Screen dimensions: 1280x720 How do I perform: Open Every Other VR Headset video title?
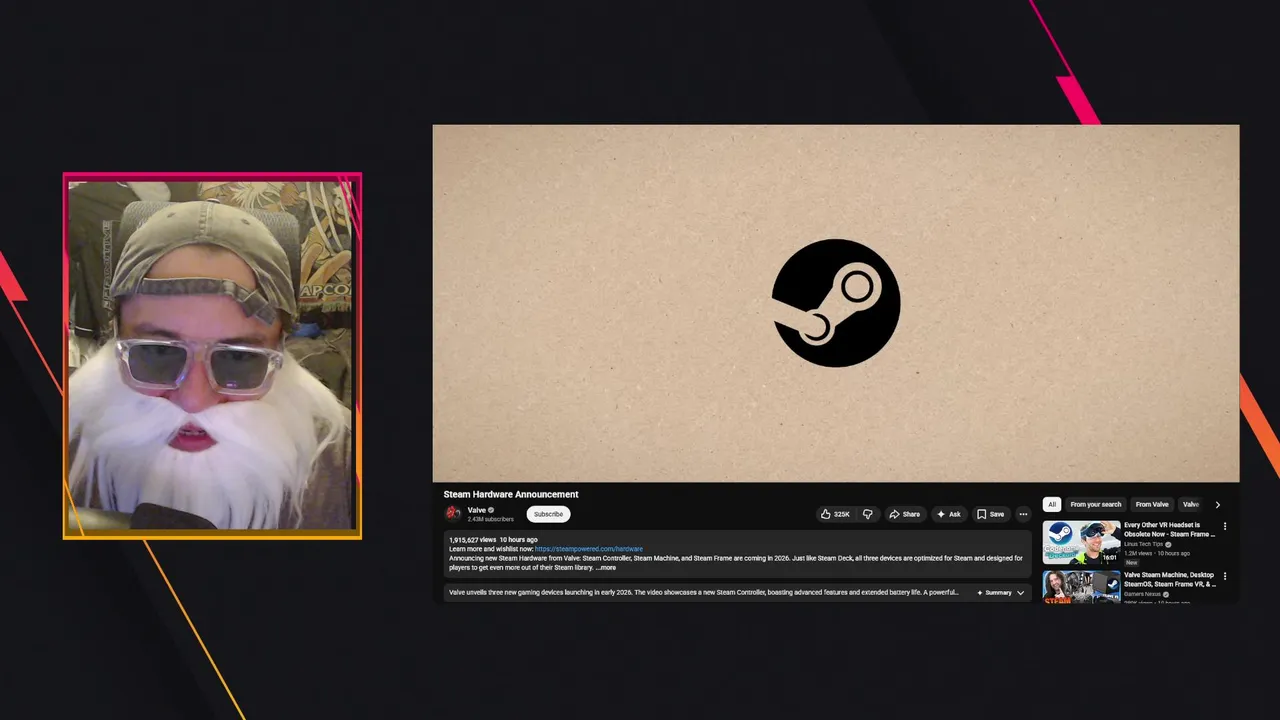point(1169,530)
